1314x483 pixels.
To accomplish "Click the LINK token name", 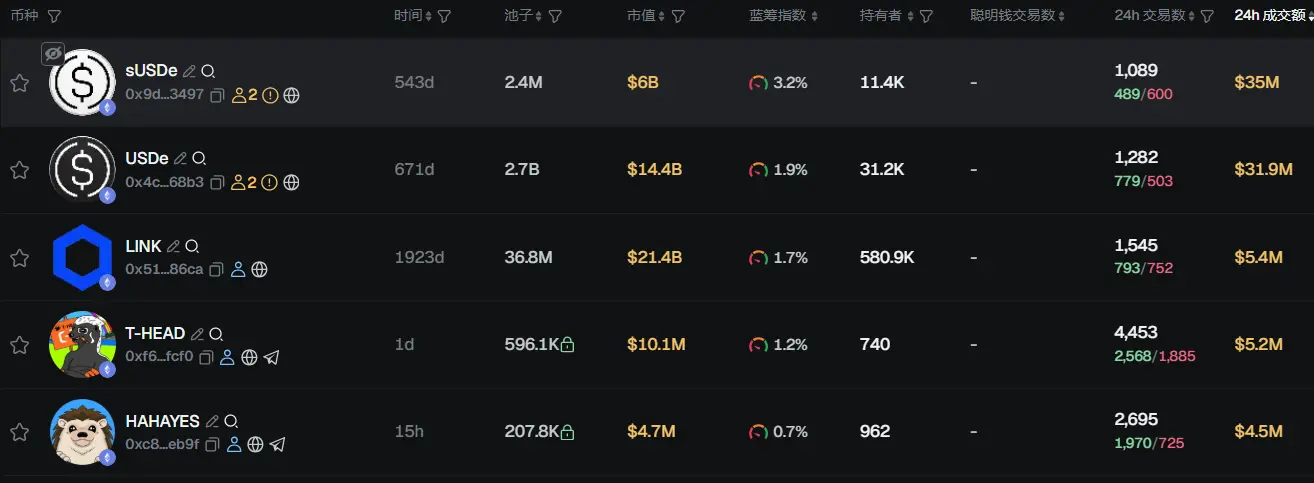I will point(143,246).
